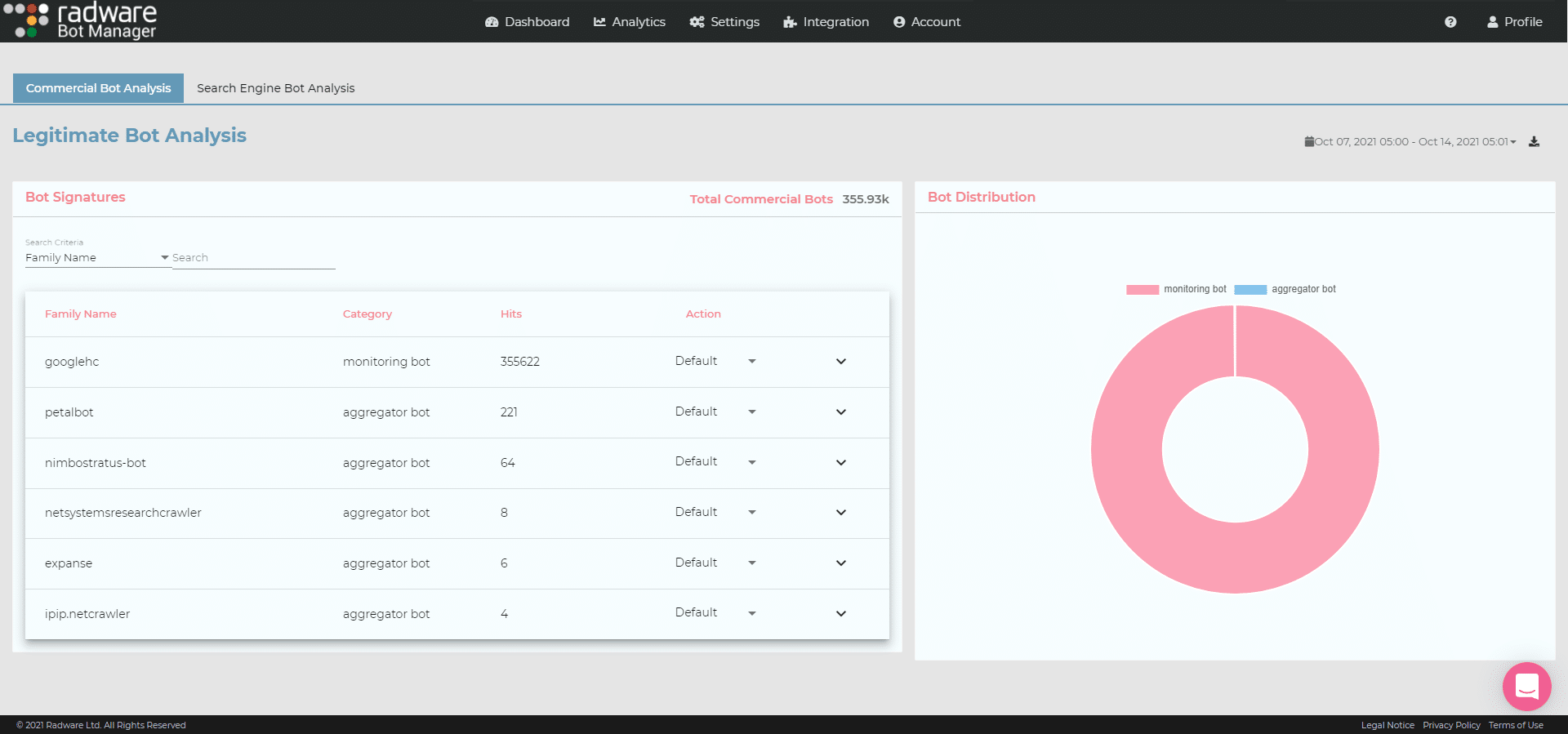
Task: Expand the expanse row details
Action: (841, 563)
